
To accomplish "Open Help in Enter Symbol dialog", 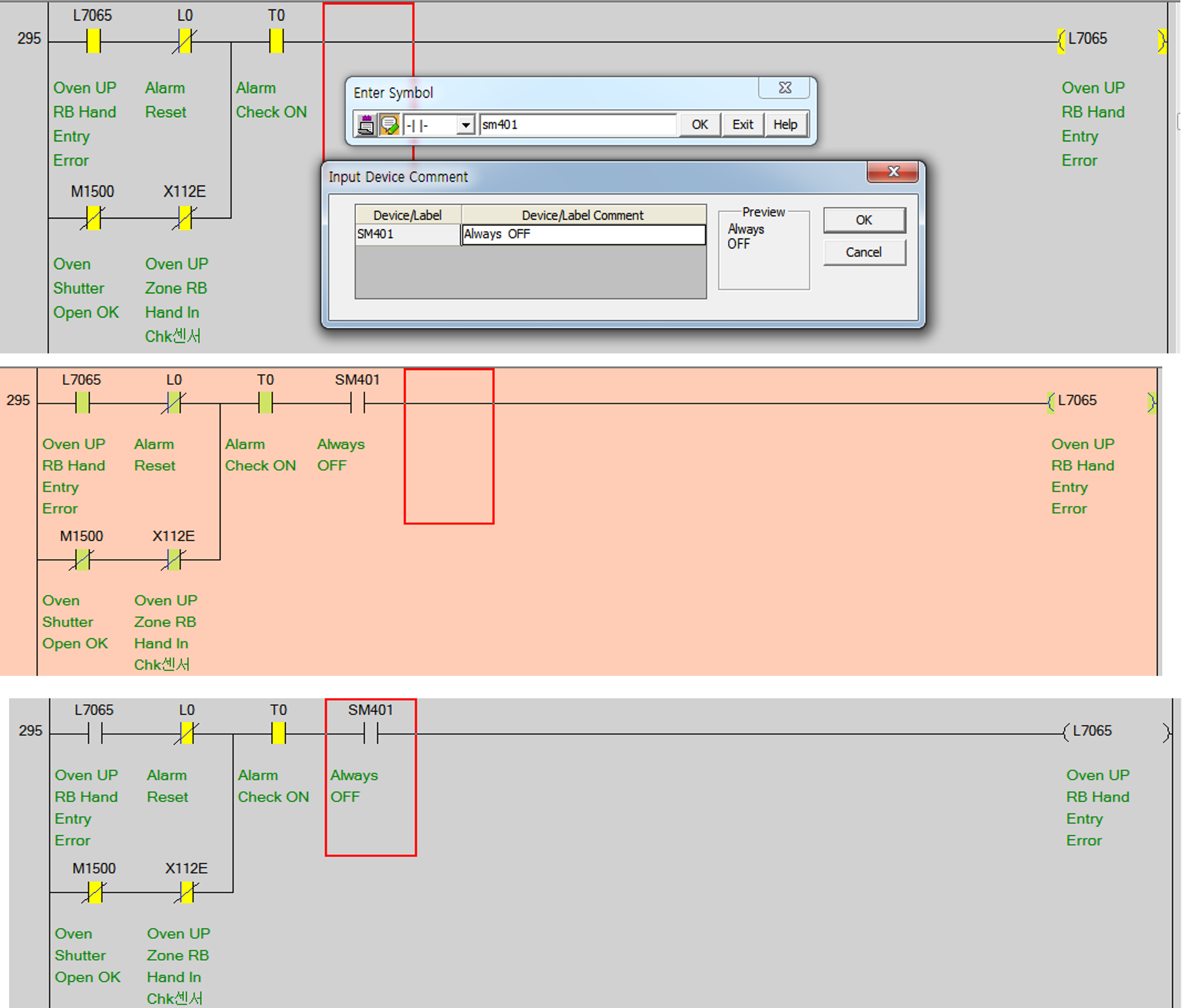I will pos(785,124).
